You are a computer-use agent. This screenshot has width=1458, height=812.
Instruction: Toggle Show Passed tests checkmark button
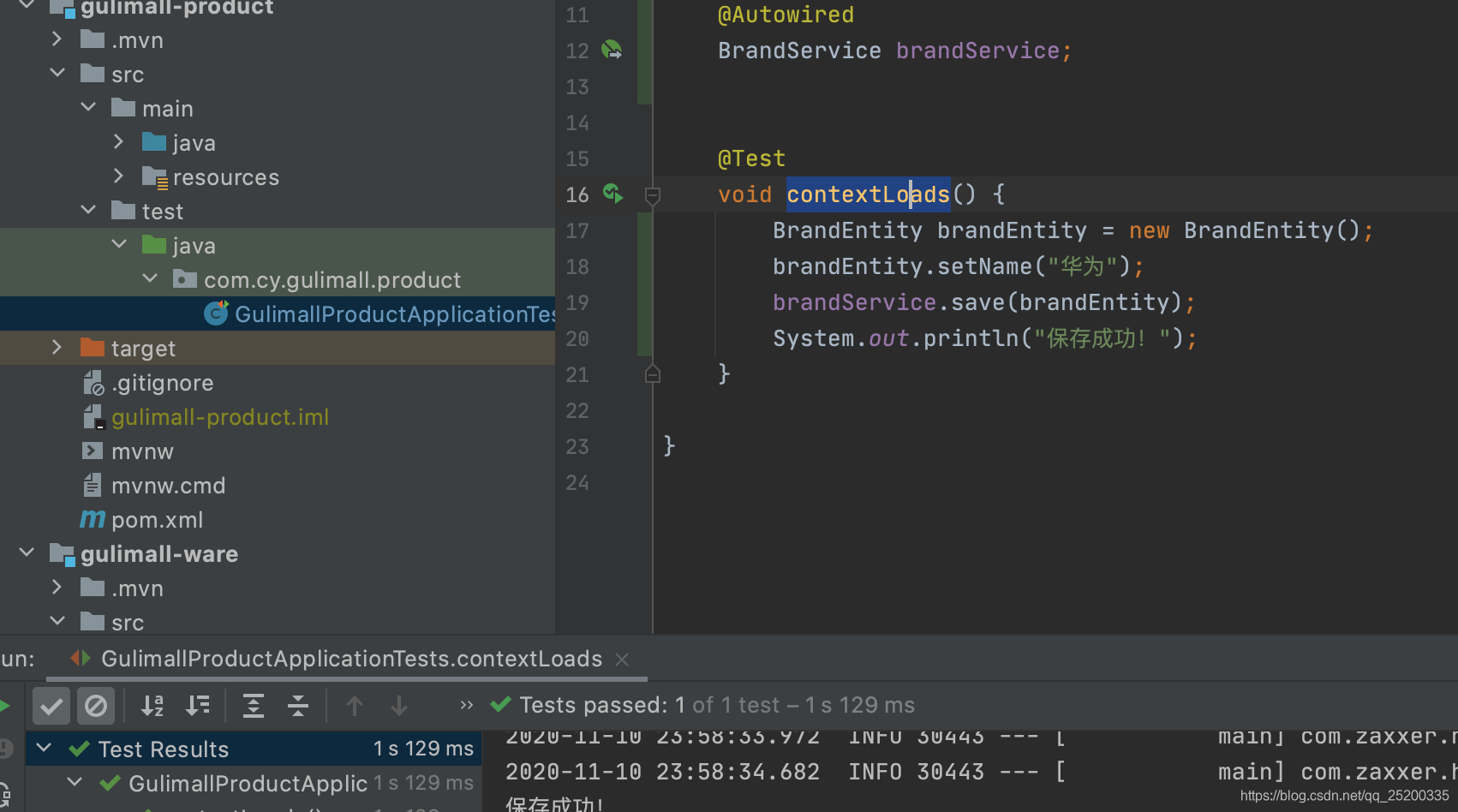(51, 706)
